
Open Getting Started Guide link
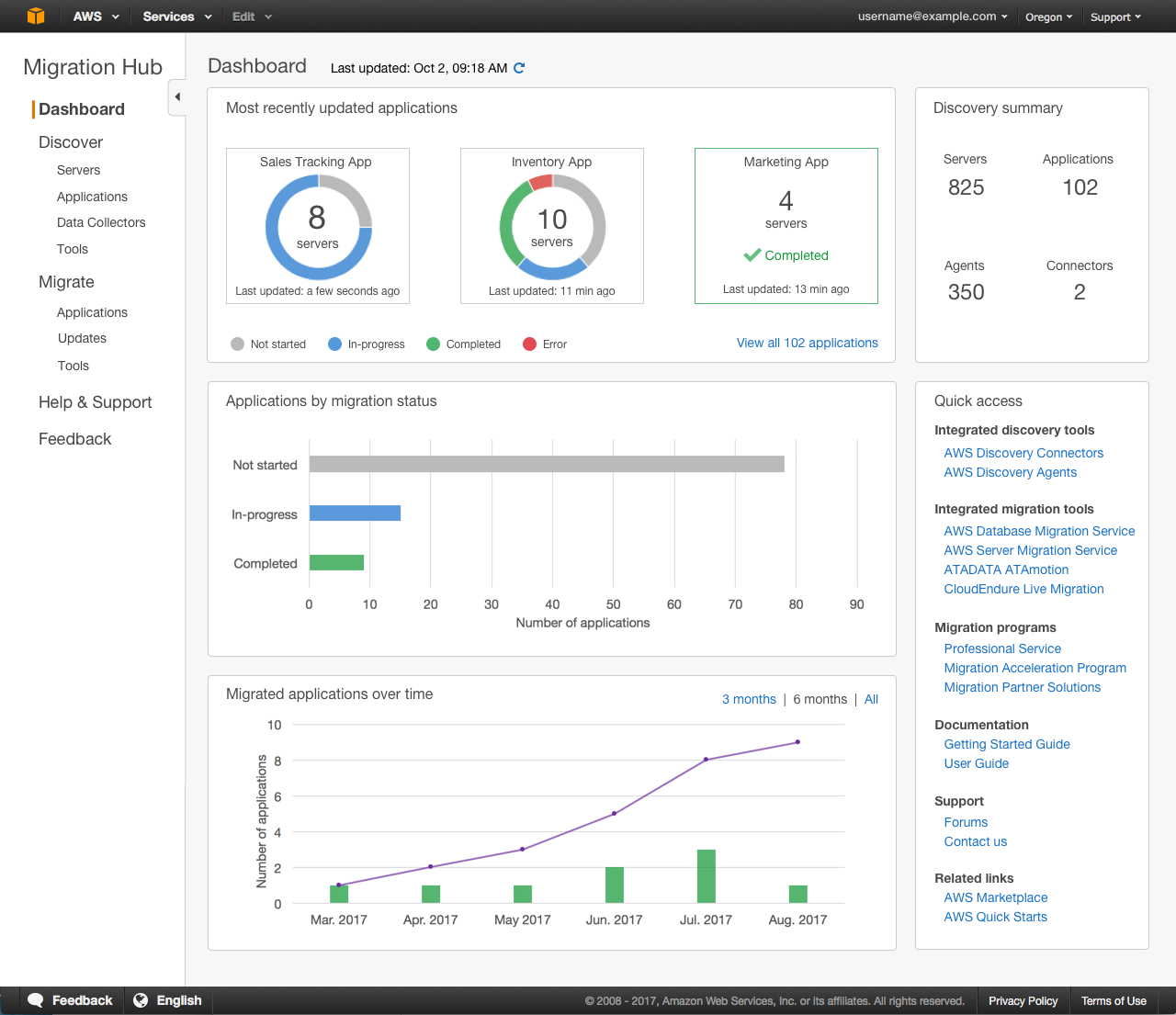(1007, 744)
